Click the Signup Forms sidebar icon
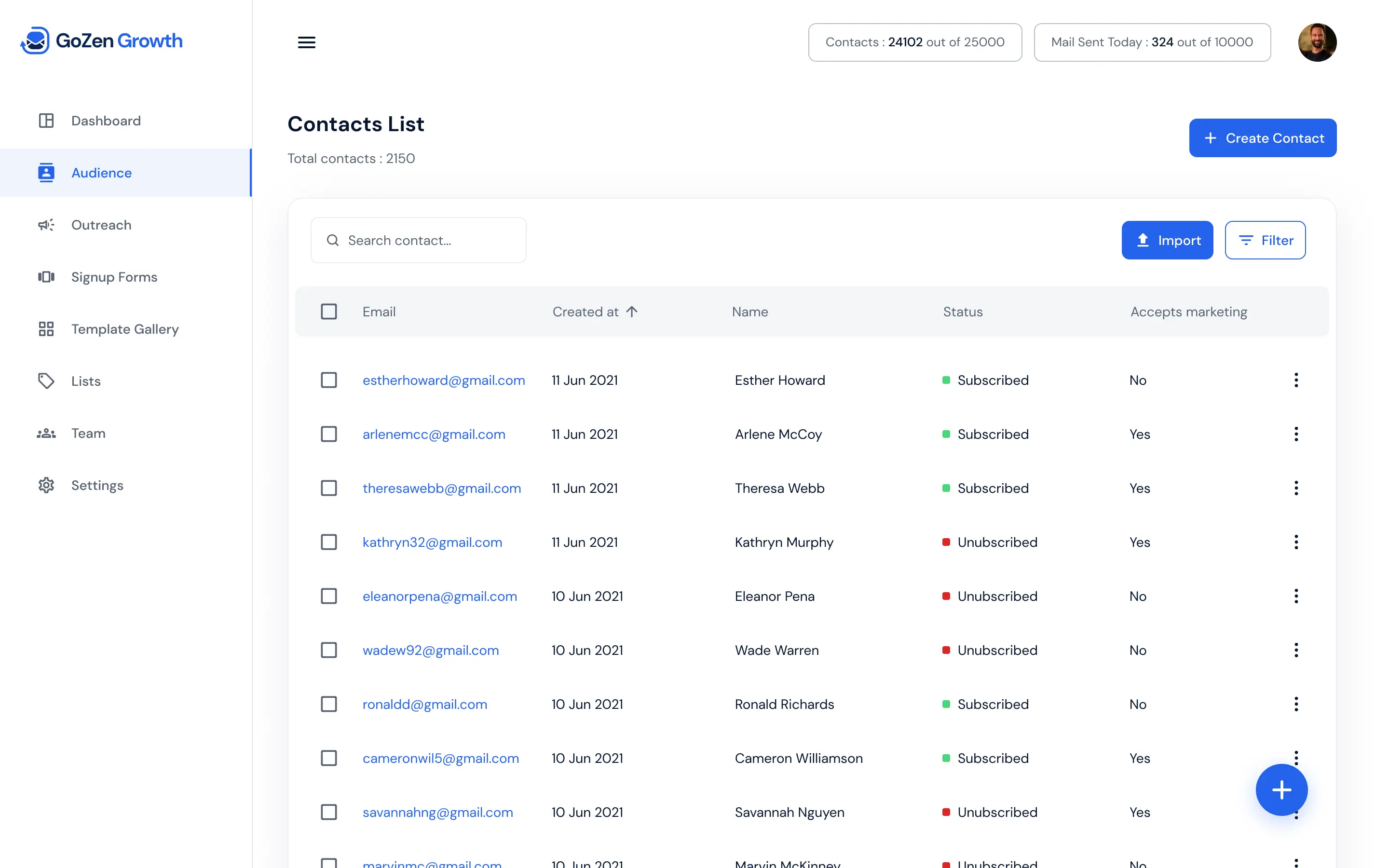The width and height of the screenshot is (1389, 868). click(46, 277)
